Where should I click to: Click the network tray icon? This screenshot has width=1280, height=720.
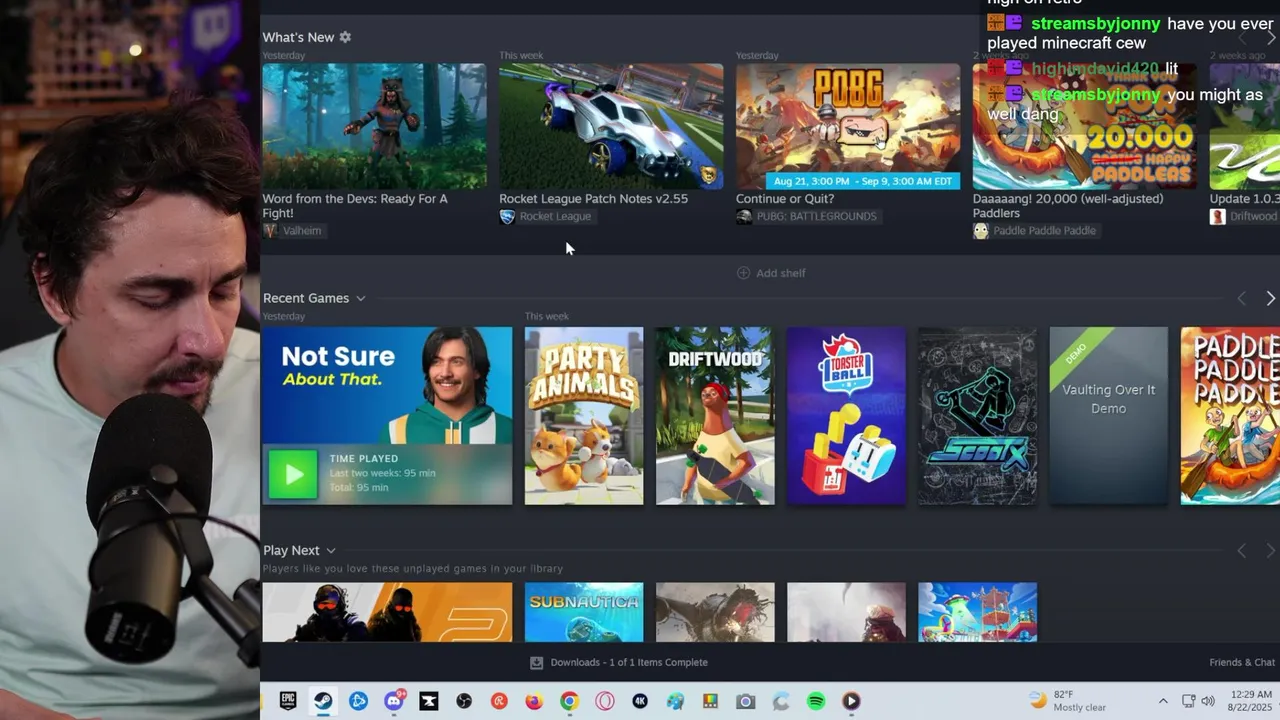pyautogui.click(x=1188, y=701)
